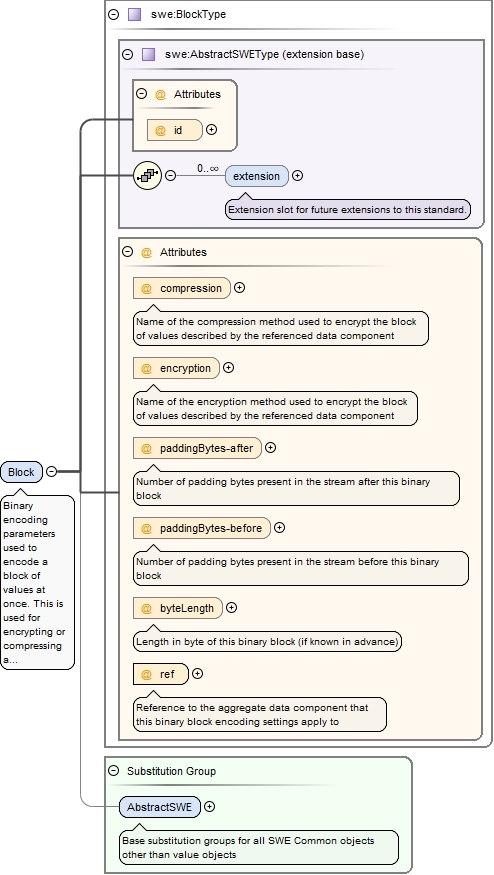This screenshot has height=875, width=494.
Task: Click the @ icon on the id attribute
Action: 160,130
